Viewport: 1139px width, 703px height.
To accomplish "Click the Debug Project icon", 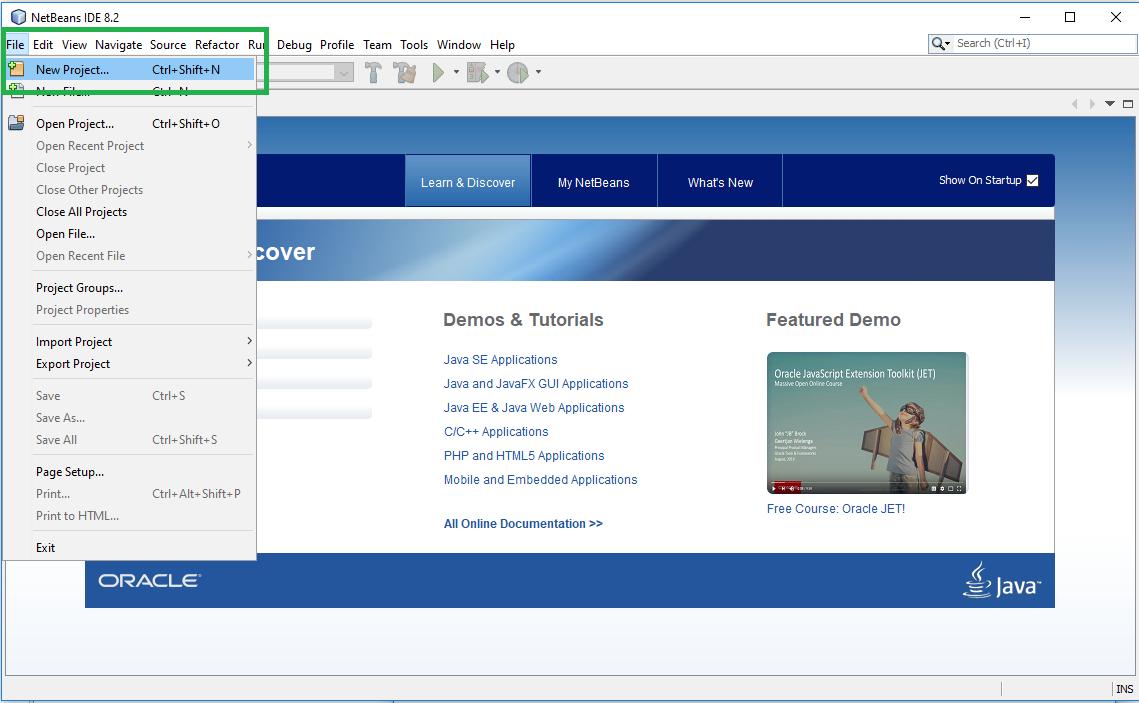I will click(477, 72).
